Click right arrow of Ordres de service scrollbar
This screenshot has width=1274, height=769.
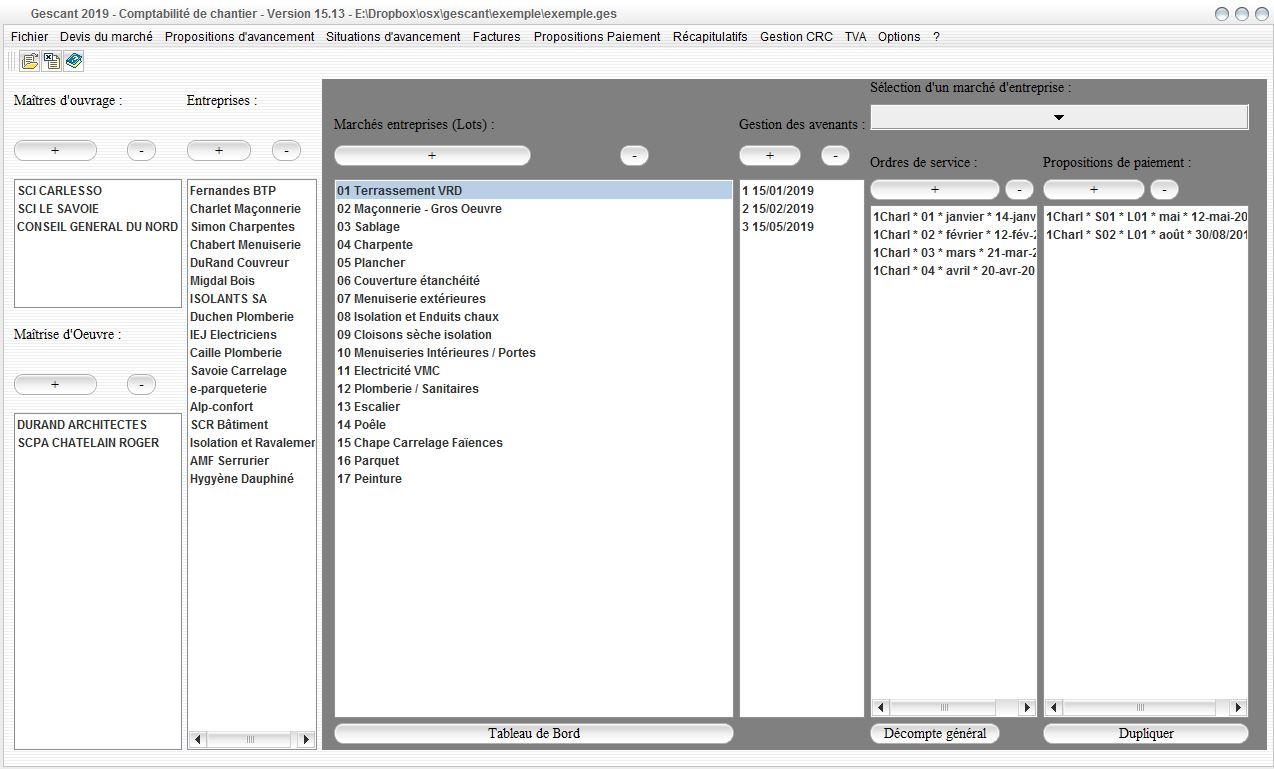click(x=1027, y=708)
